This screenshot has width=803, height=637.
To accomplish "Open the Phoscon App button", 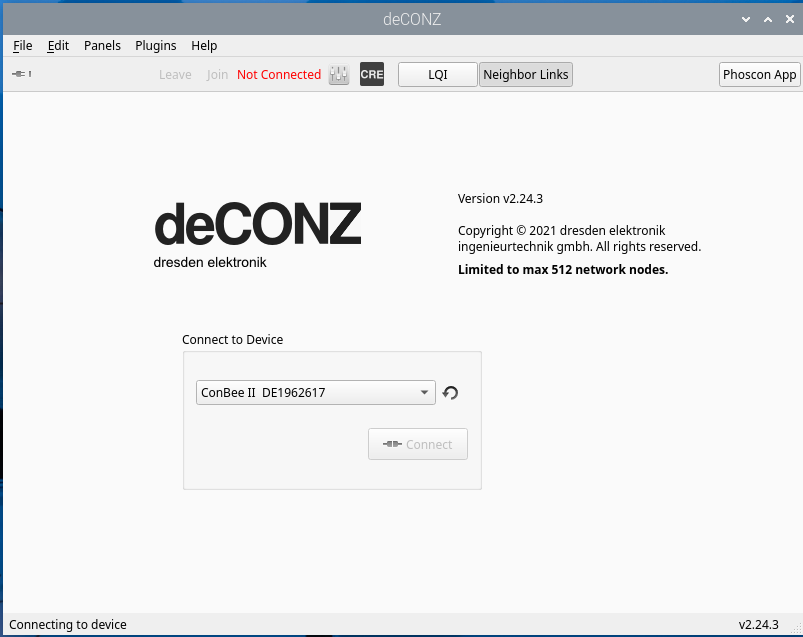I will coord(759,75).
